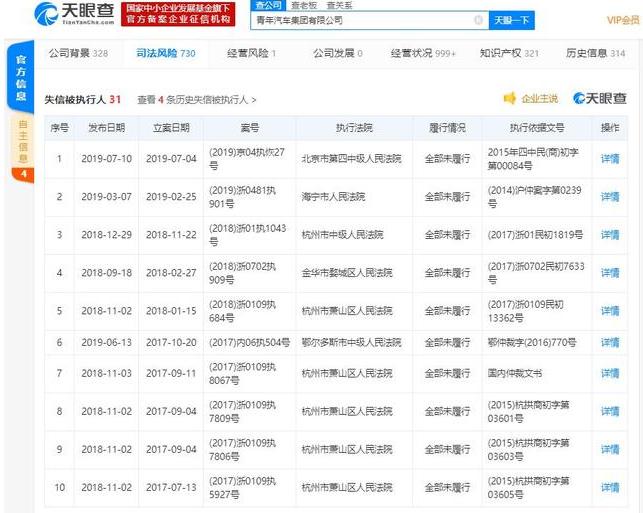Select the 查老板 search tab
643x513 pixels.
tap(304, 5)
